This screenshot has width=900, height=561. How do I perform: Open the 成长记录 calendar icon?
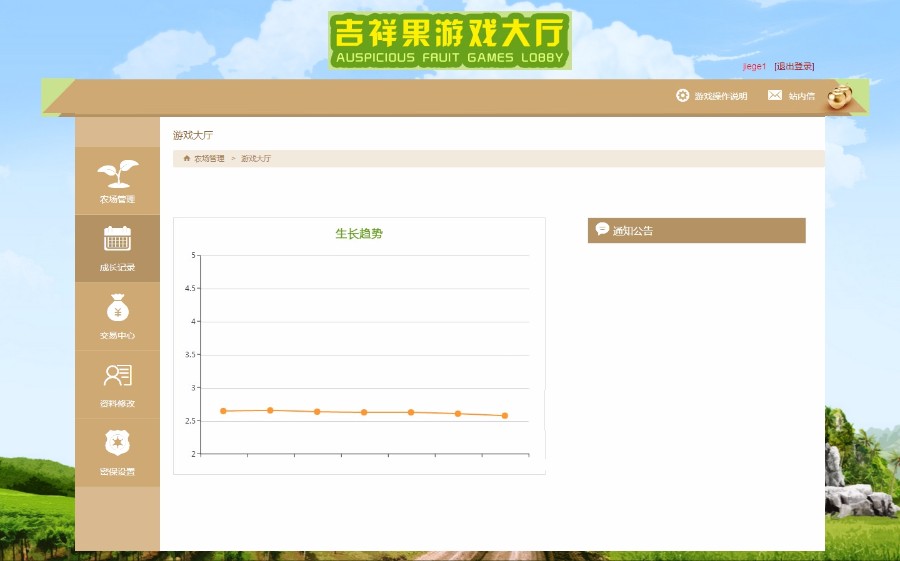(x=118, y=239)
